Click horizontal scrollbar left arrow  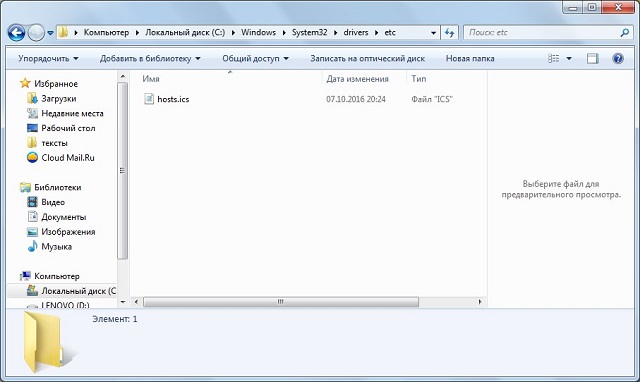(136, 302)
